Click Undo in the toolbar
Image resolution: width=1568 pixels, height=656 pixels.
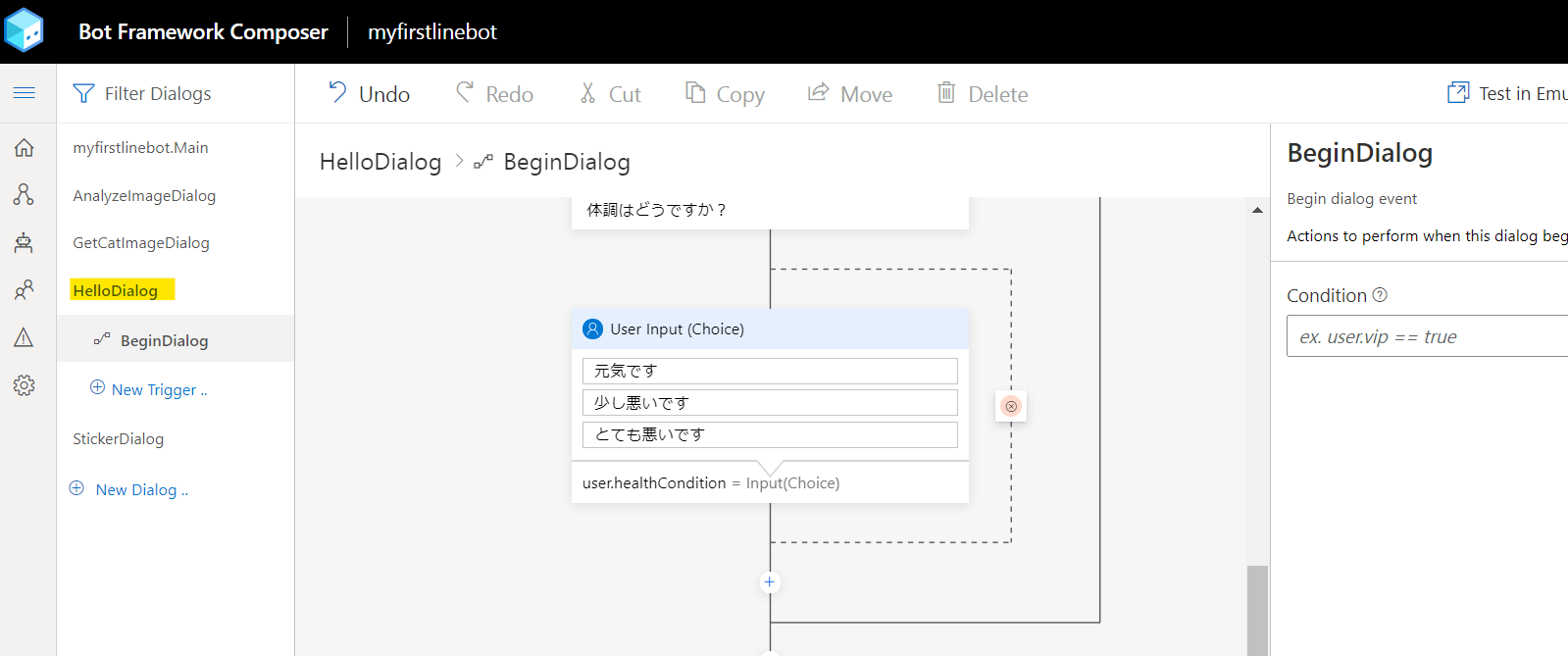[369, 94]
